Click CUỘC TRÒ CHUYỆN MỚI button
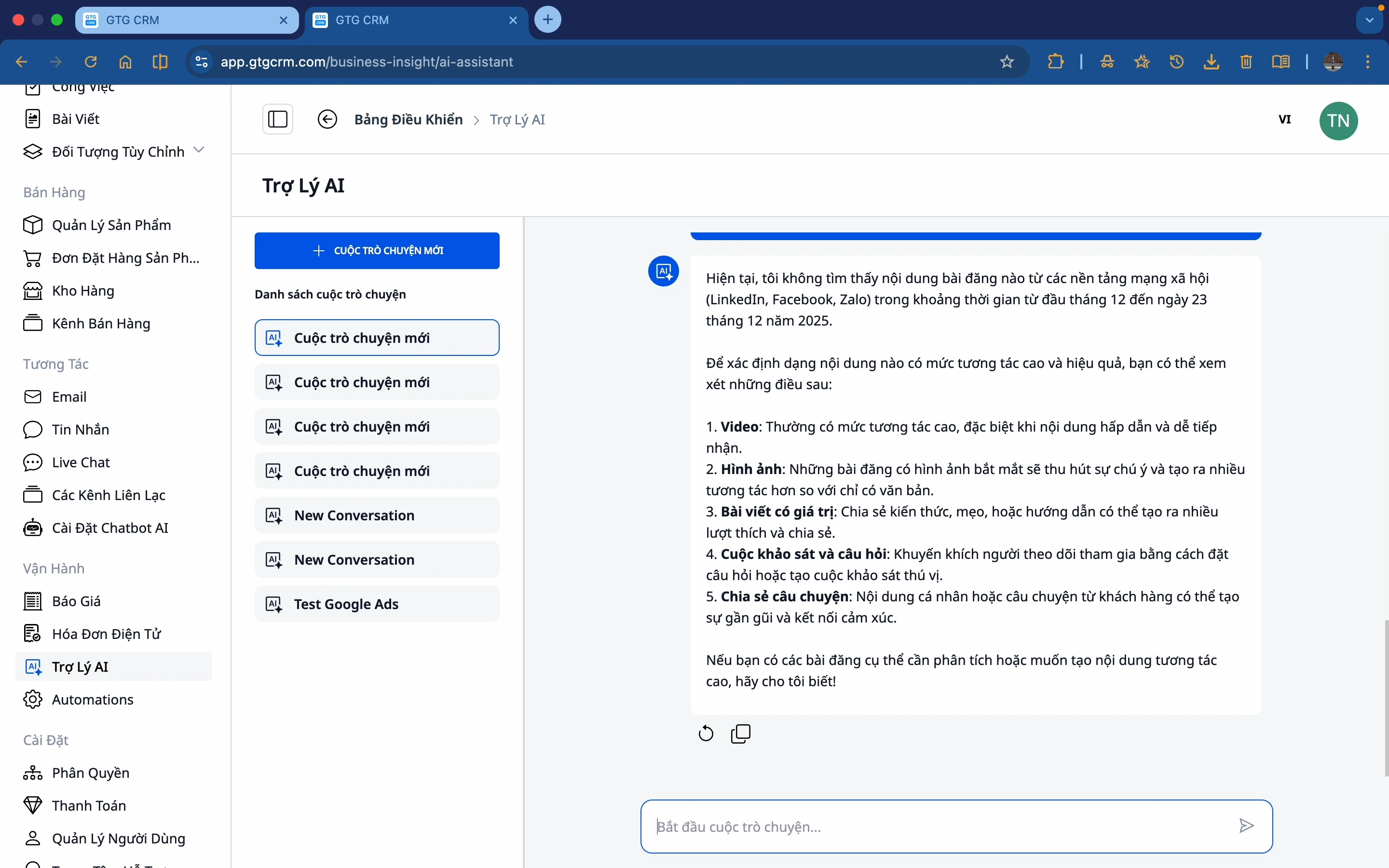The image size is (1389, 868). tap(377, 251)
